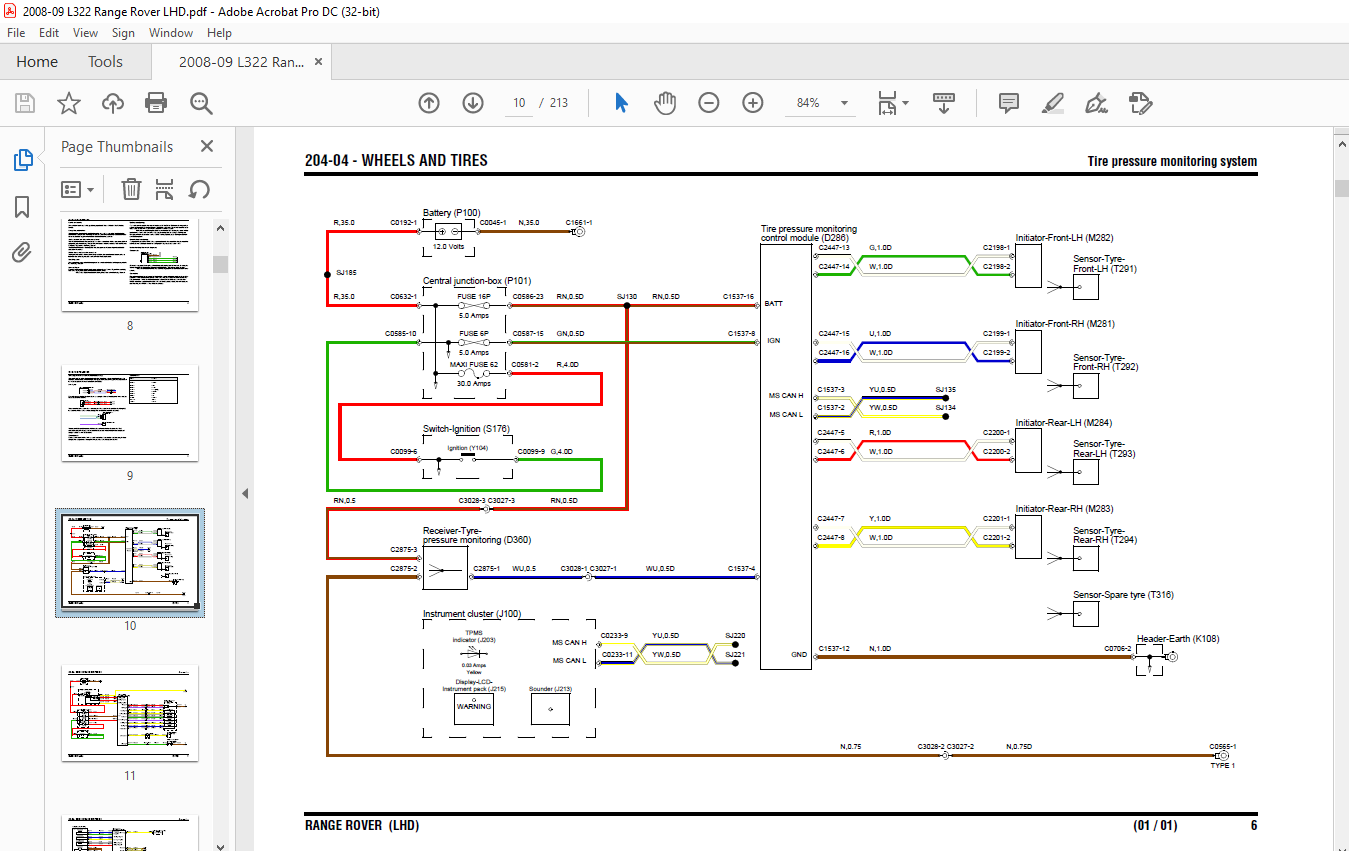Click the upload to cloud icon
Image resolution: width=1349 pixels, height=851 pixels.
(x=113, y=103)
